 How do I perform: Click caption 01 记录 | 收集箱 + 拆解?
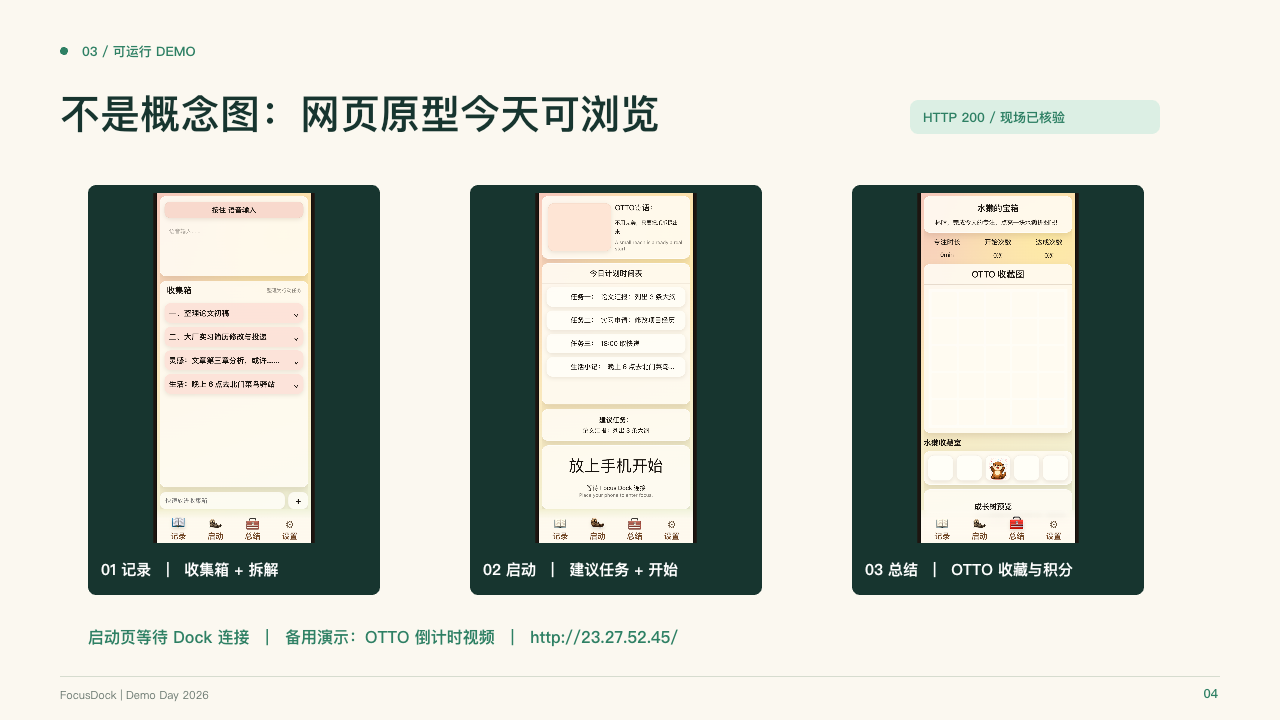[190, 570]
